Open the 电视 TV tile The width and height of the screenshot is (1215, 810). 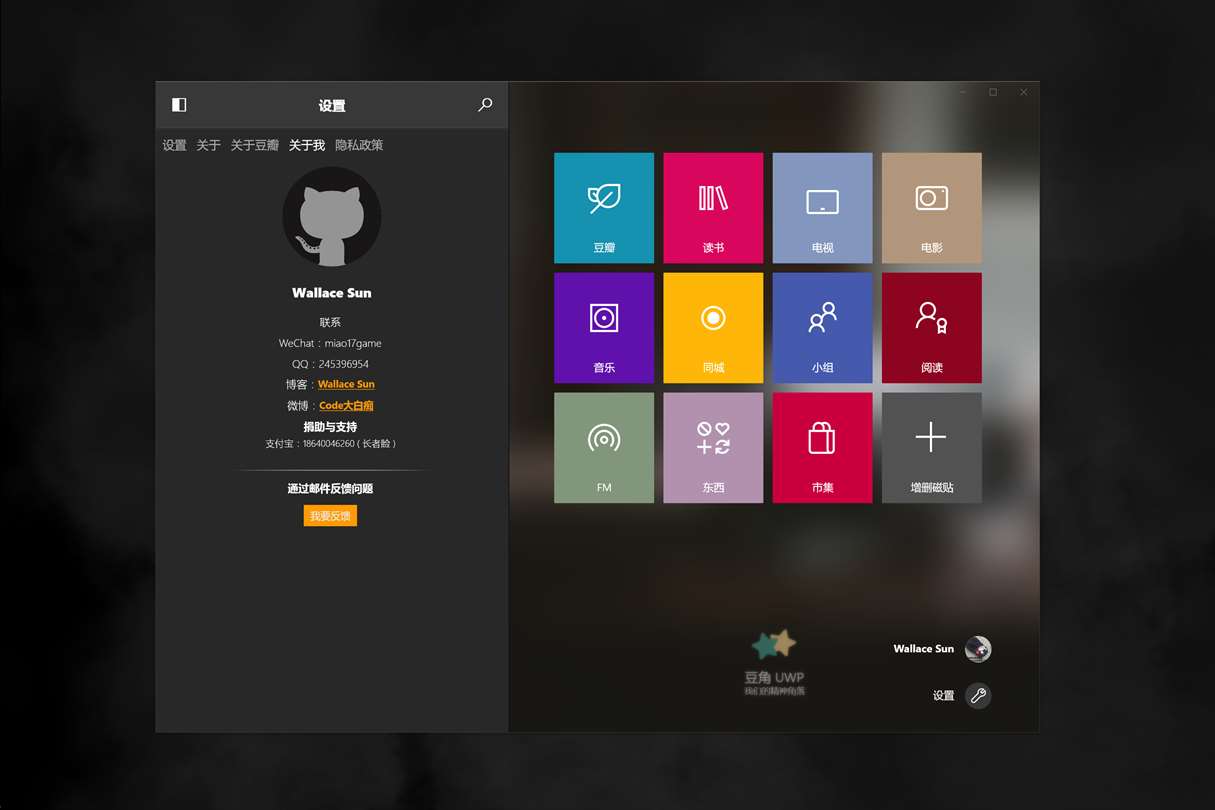click(x=822, y=208)
